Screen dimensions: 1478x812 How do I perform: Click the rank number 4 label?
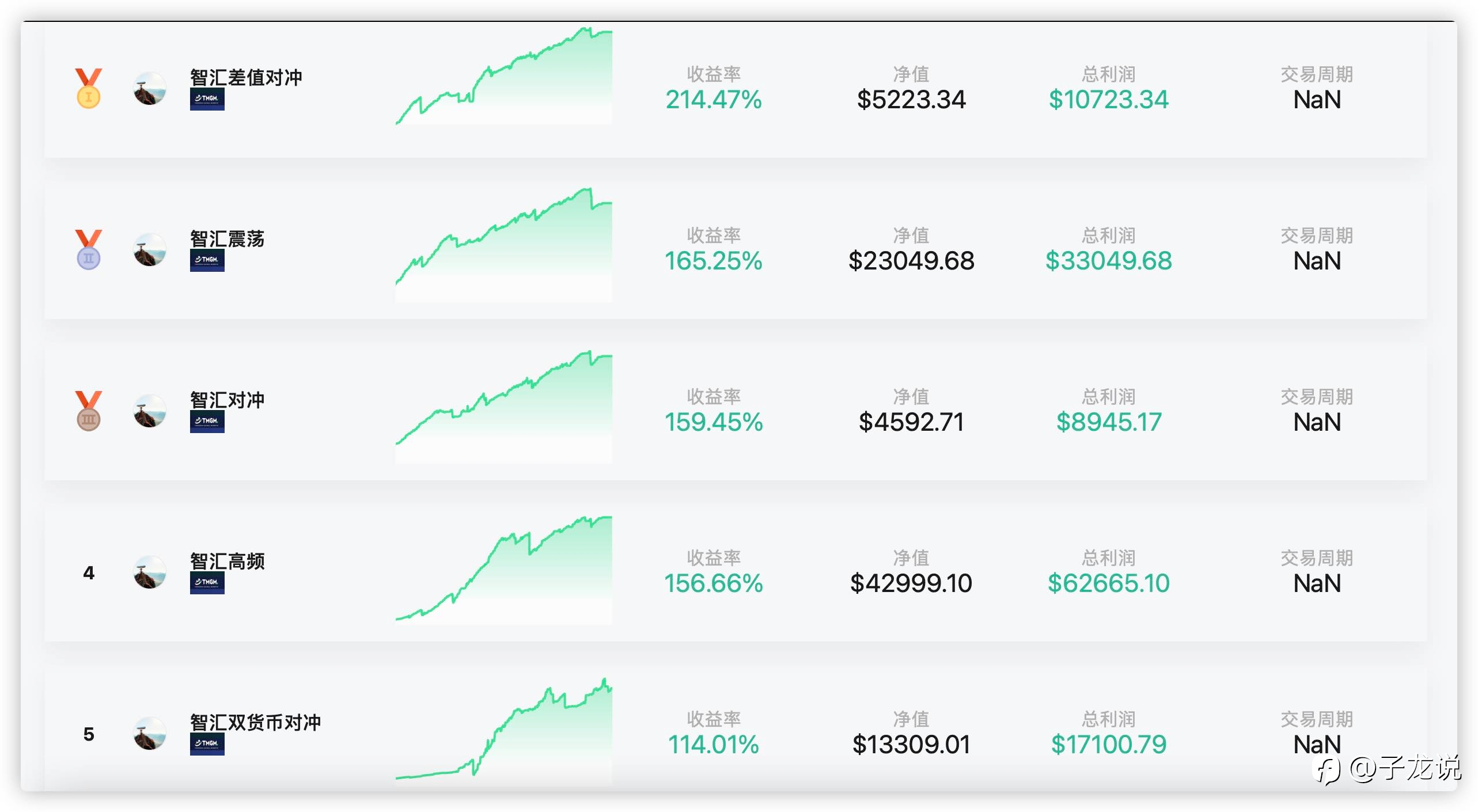point(89,573)
